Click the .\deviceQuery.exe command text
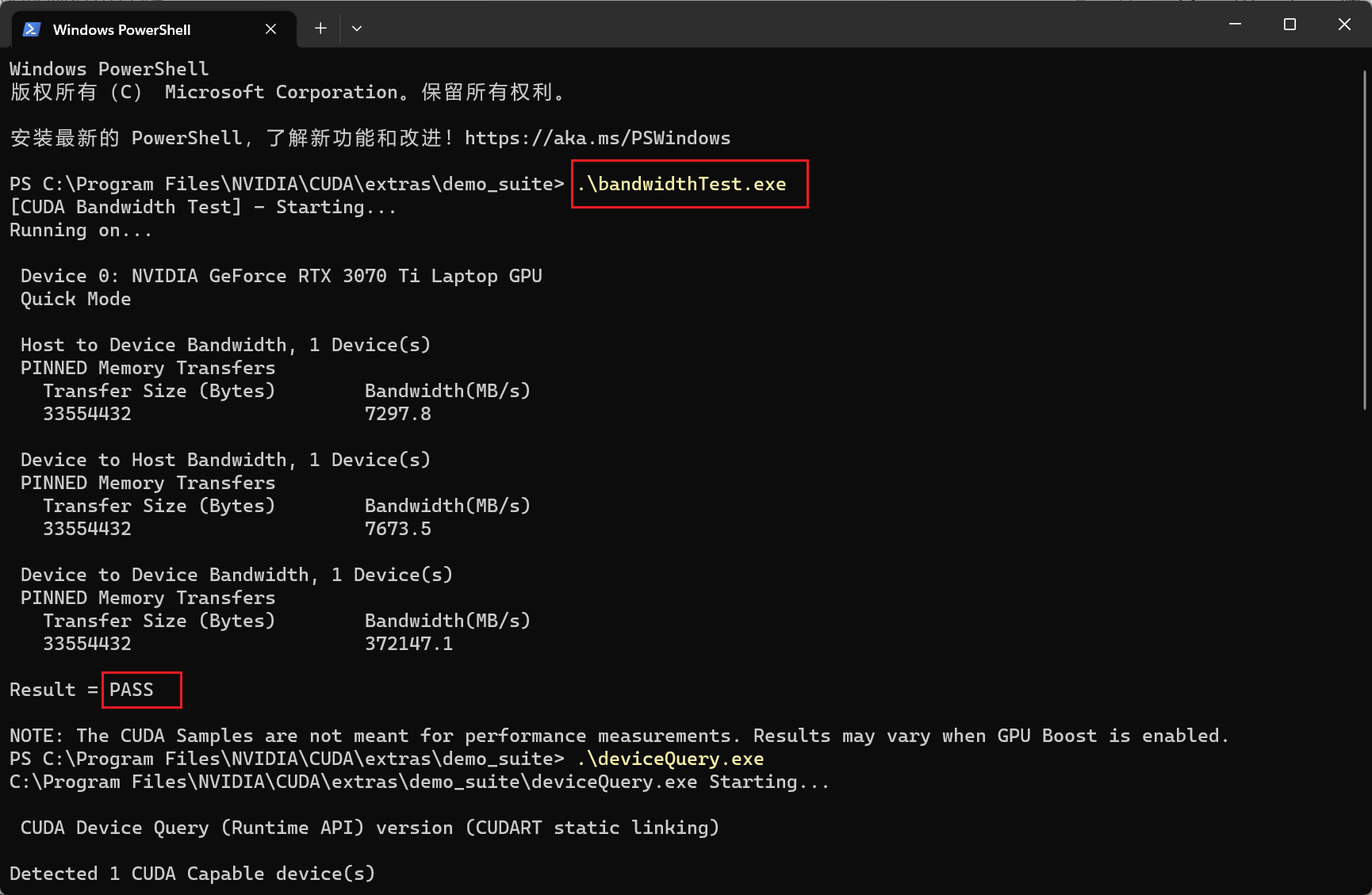Viewport: 1372px width, 895px height. coord(670,759)
